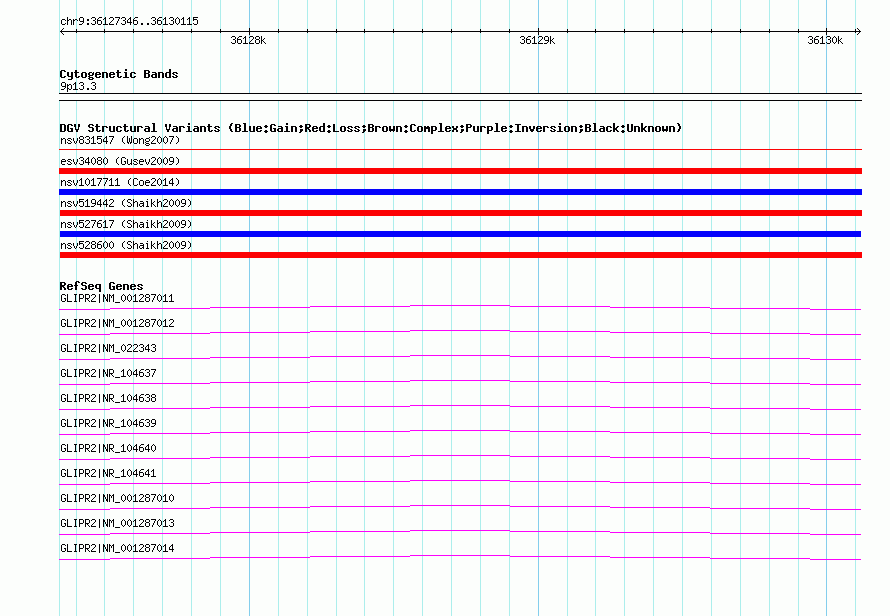
Task: Open variant nsv1017711 (Coe2014) label
Action: pos(120,182)
